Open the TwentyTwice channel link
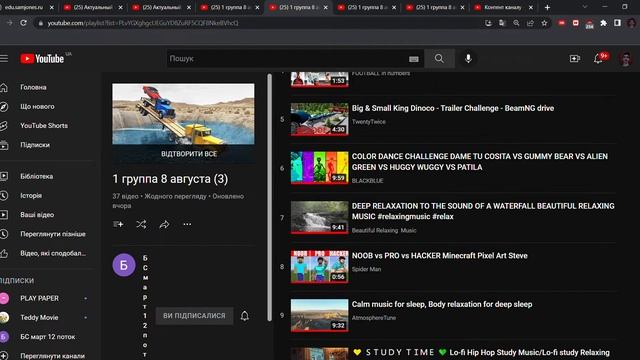640x360 pixels. coord(369,122)
